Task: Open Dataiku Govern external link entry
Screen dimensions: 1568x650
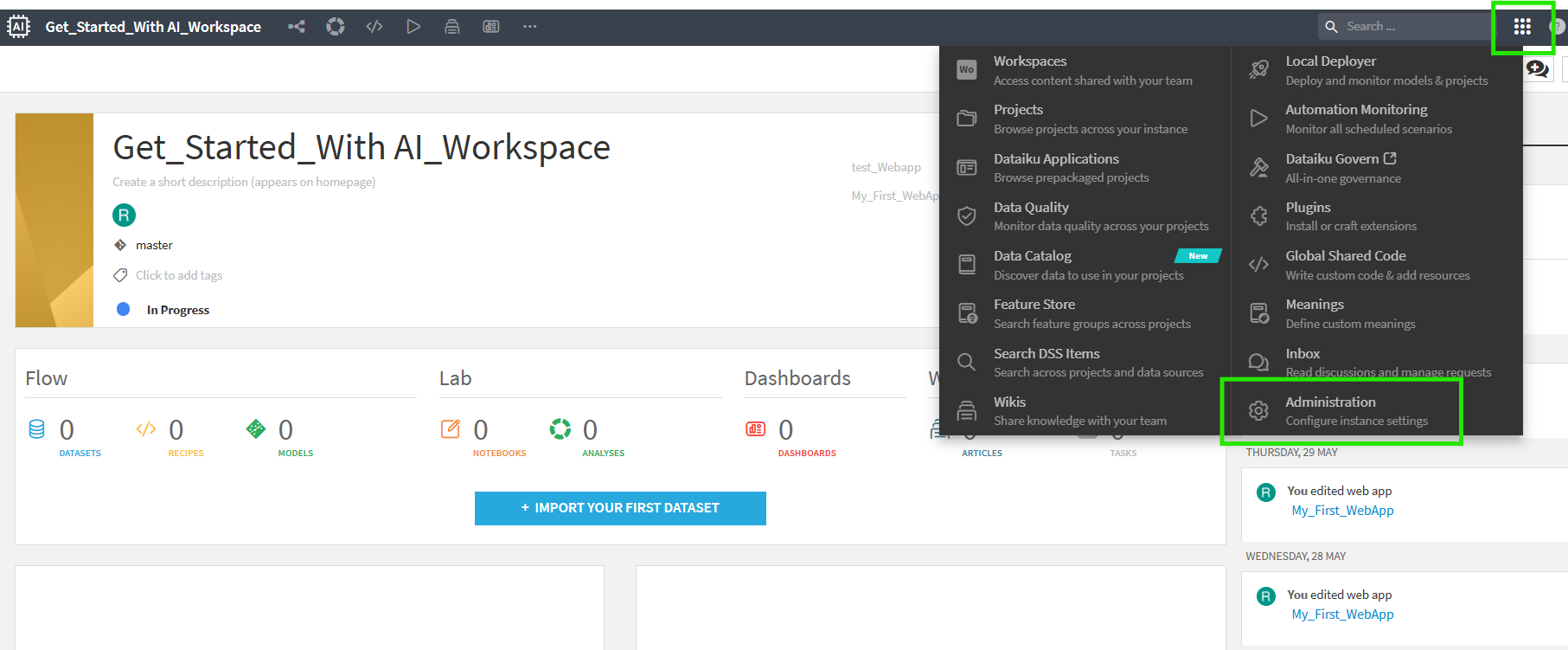Action: [1377, 168]
